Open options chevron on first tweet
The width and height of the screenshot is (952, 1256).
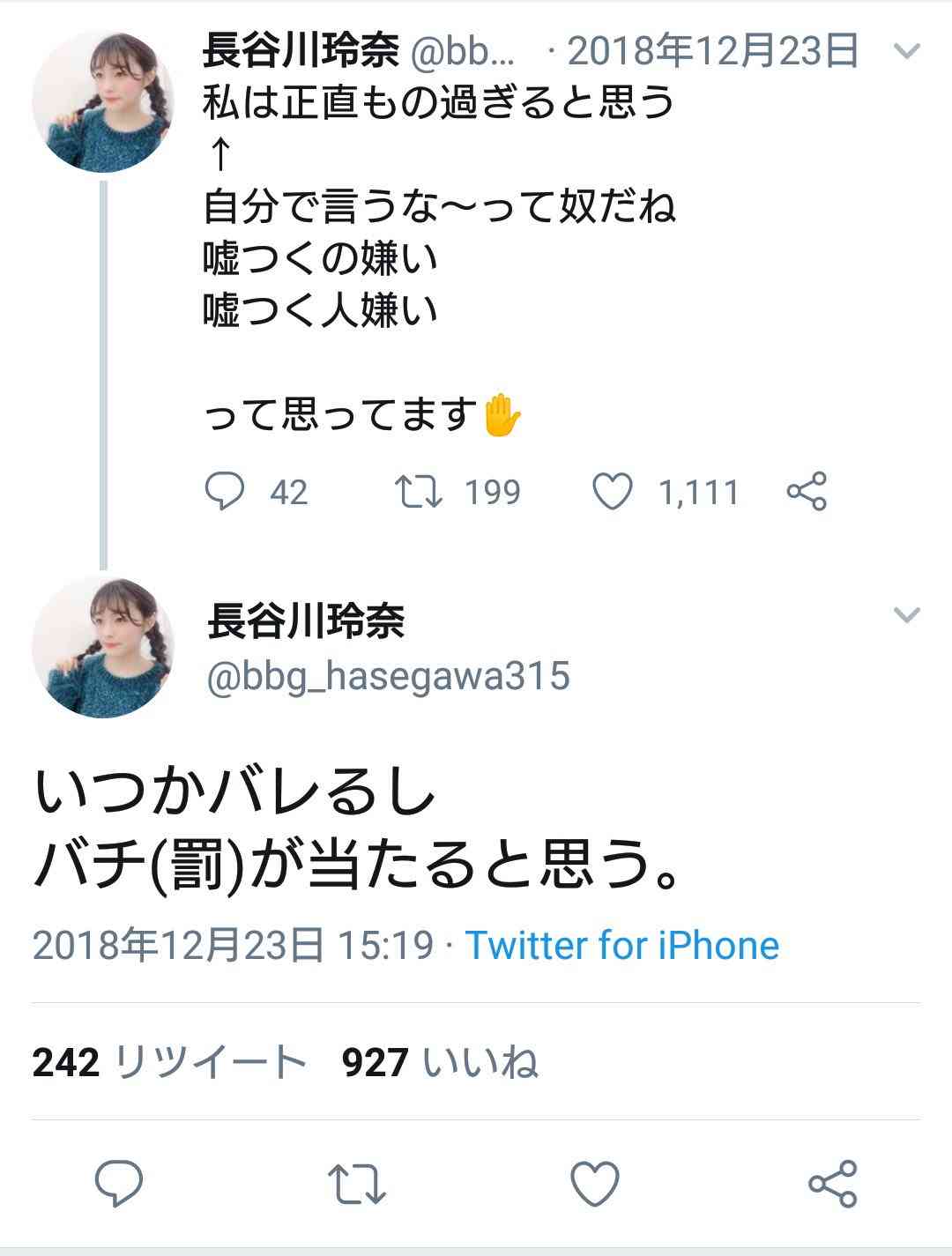[x=906, y=51]
